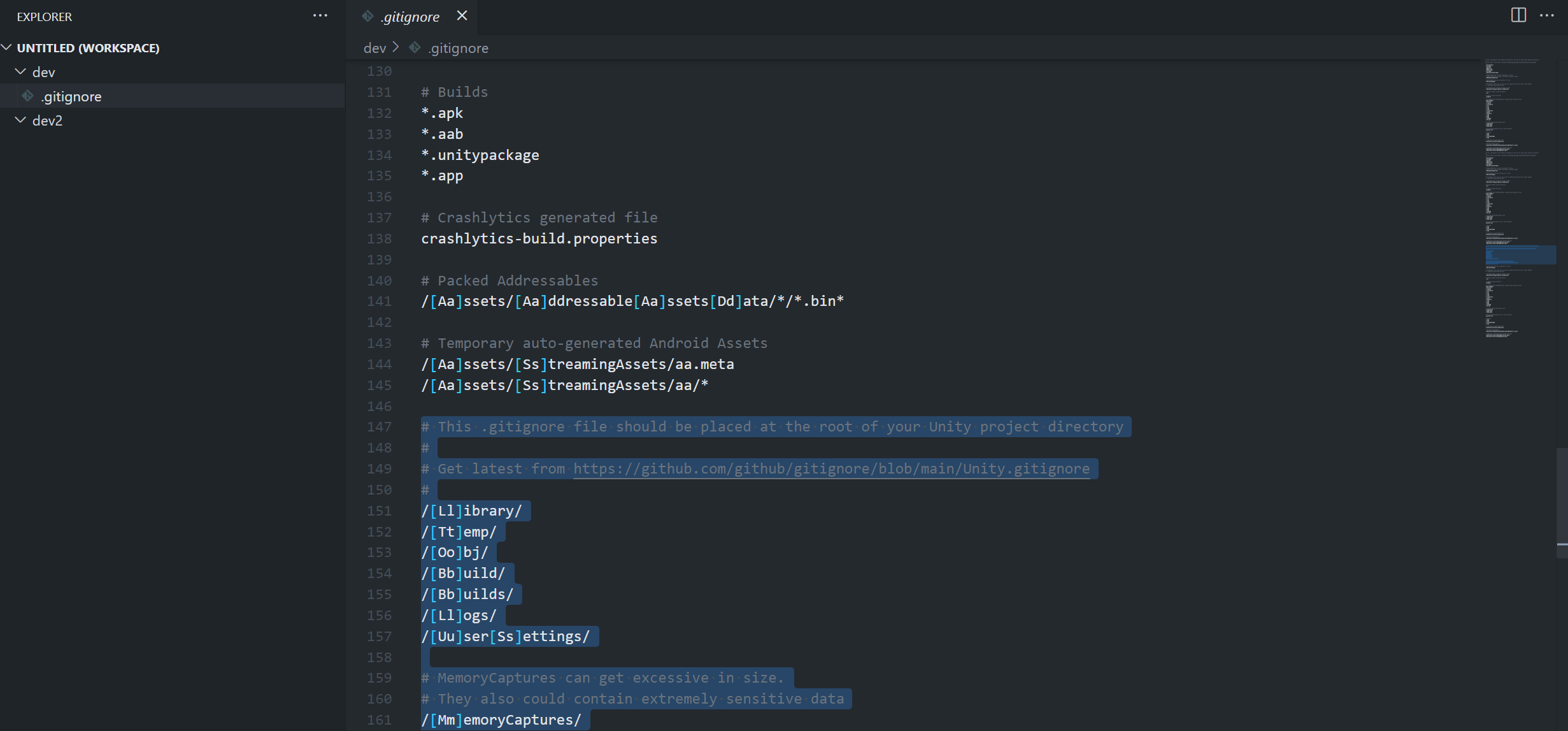Click the .gitignore breadcrumb label

pos(459,48)
